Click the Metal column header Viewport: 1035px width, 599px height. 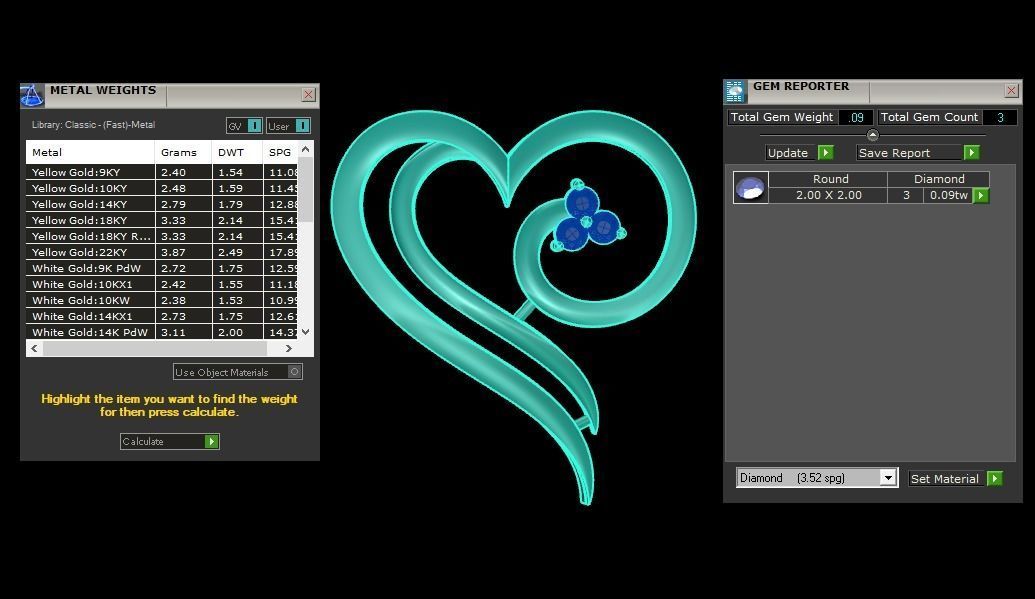(90, 152)
